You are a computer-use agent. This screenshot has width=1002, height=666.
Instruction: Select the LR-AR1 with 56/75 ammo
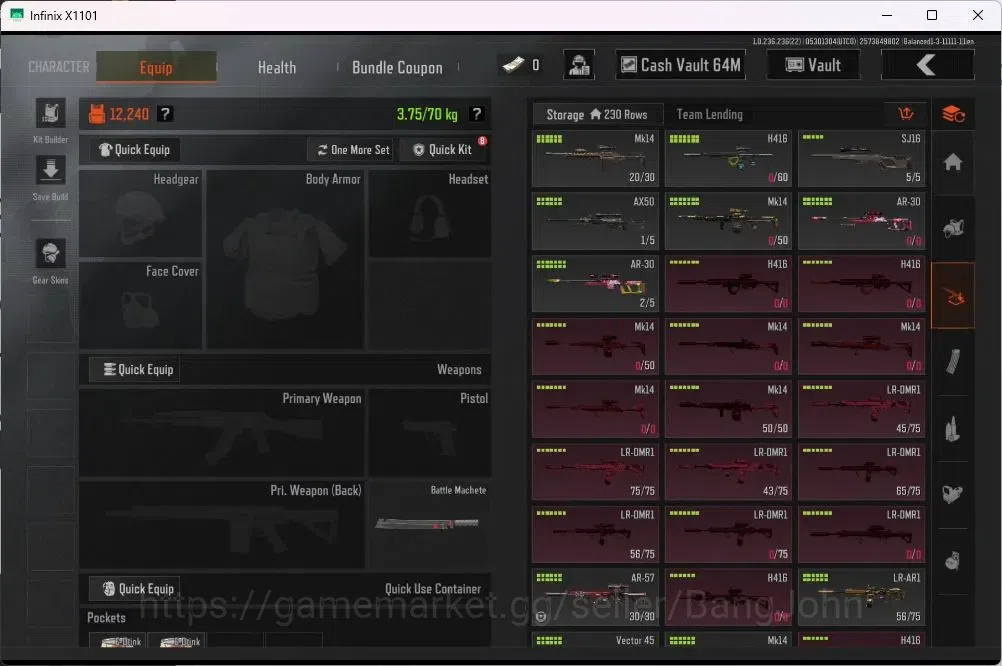click(861, 597)
